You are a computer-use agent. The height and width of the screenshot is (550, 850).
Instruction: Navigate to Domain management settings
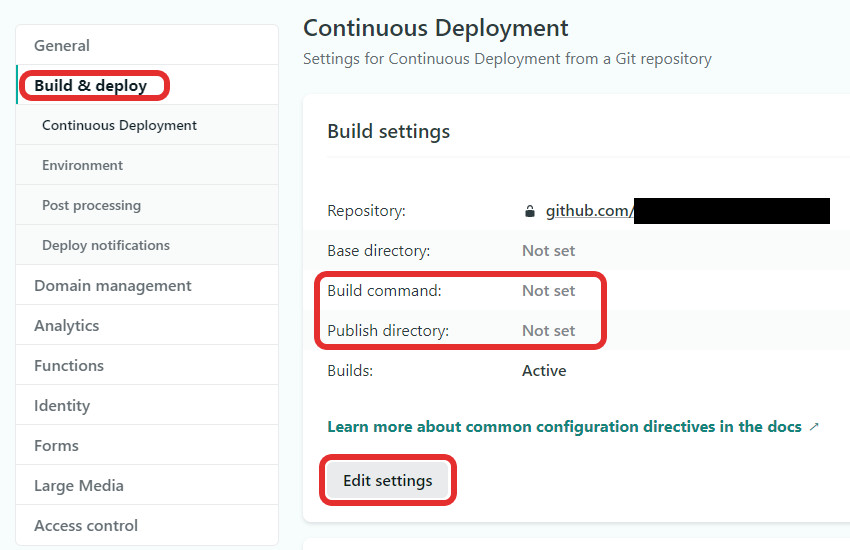pyautogui.click(x=112, y=286)
